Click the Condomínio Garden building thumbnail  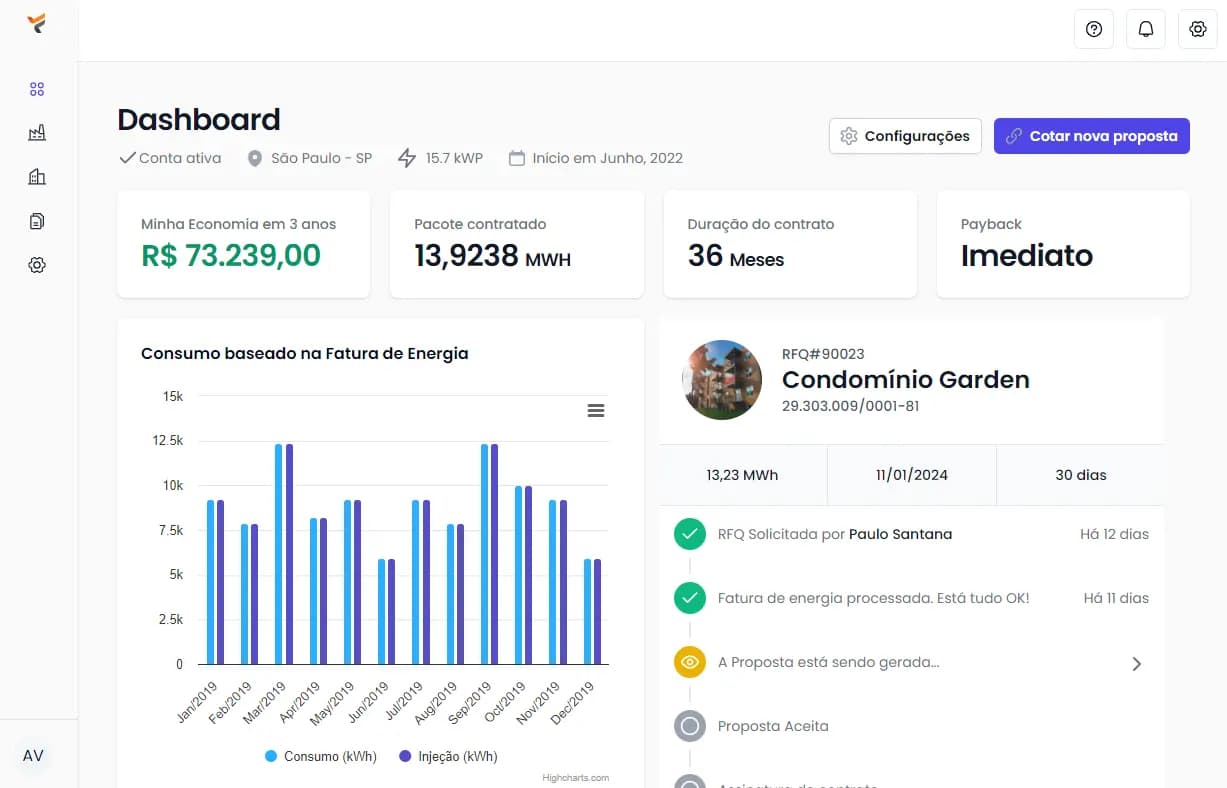click(722, 380)
